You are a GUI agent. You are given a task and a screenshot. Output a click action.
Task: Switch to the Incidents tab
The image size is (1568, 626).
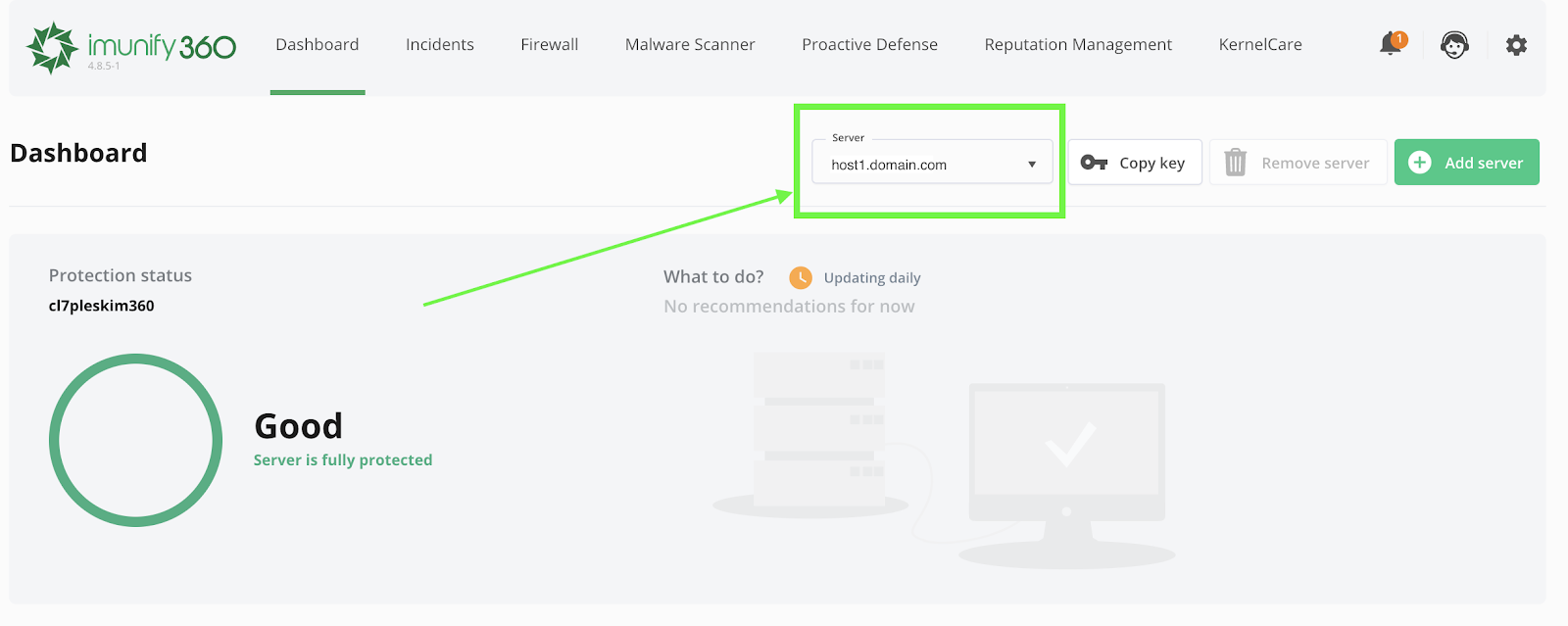(440, 45)
